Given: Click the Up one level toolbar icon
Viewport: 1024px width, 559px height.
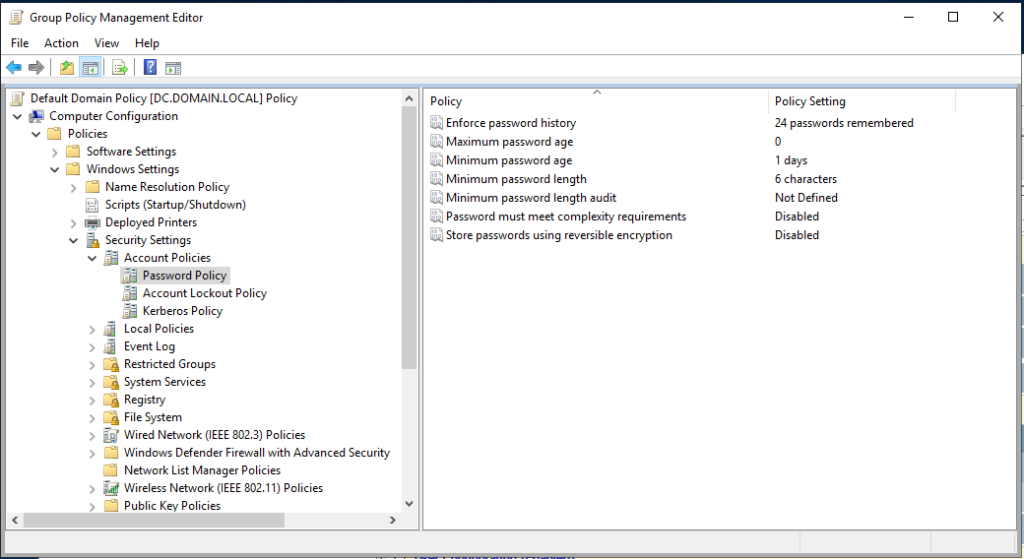Looking at the screenshot, I should pos(67,67).
